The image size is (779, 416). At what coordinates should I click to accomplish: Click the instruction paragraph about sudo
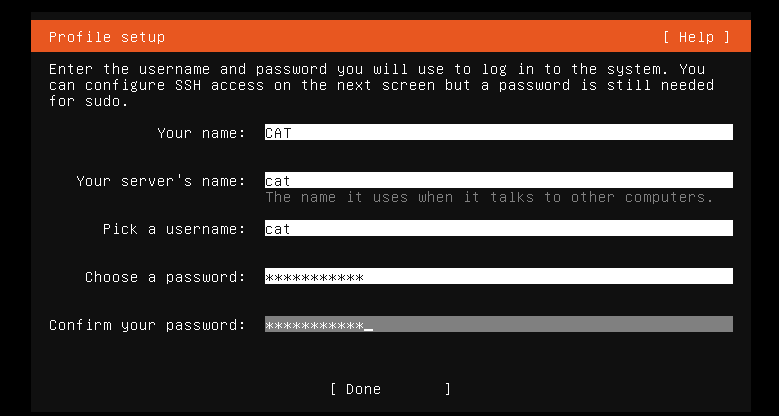[x=382, y=85]
